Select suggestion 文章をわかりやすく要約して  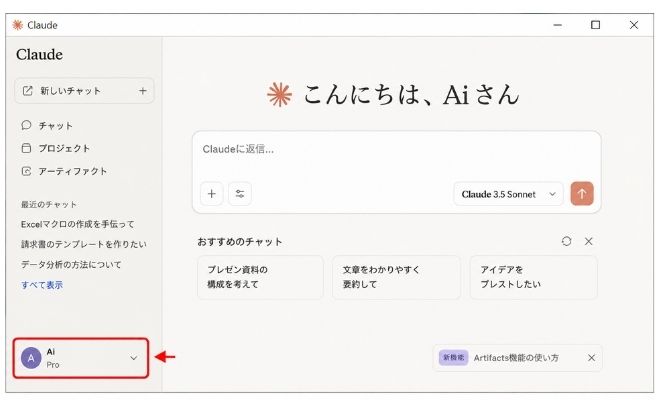pos(396,277)
